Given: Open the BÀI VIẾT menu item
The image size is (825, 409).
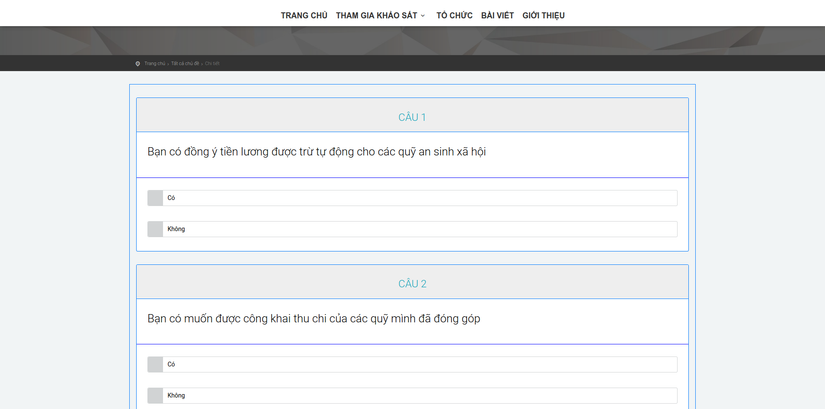Looking at the screenshot, I should tap(497, 15).
